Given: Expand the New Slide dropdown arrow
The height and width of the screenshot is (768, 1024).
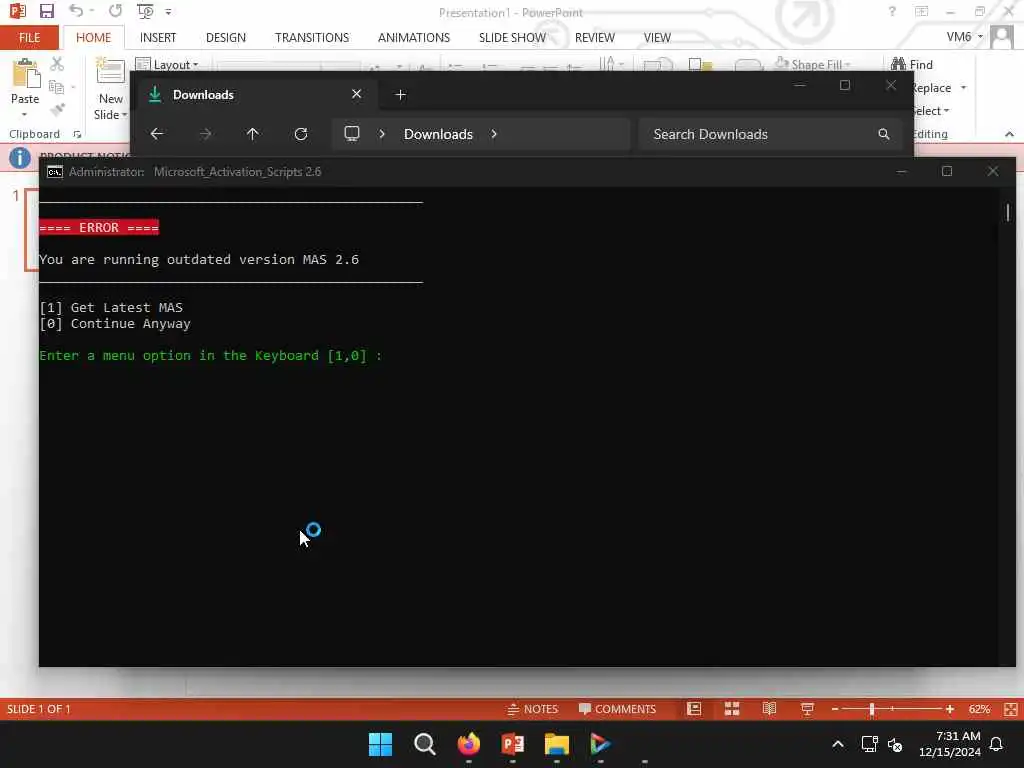Looking at the screenshot, I should pyautogui.click(x=125, y=115).
